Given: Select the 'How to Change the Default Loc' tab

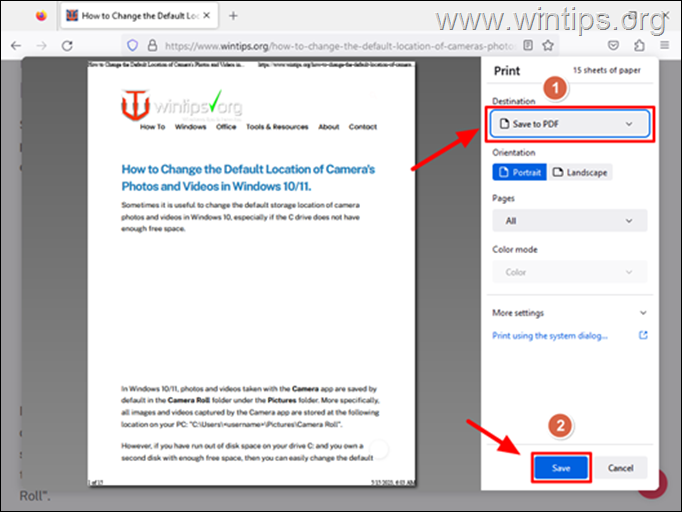Looking at the screenshot, I should point(139,16).
